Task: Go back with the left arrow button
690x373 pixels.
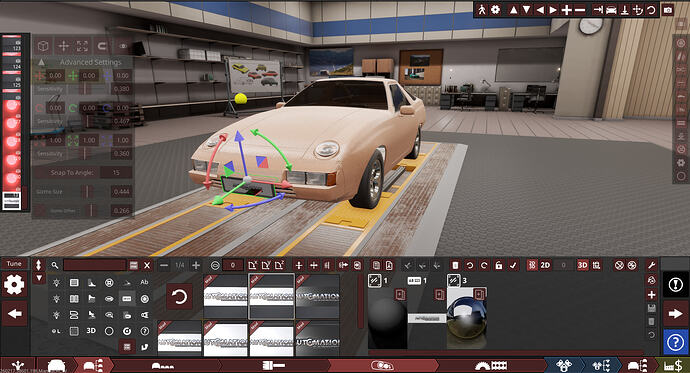Action: 15,314
